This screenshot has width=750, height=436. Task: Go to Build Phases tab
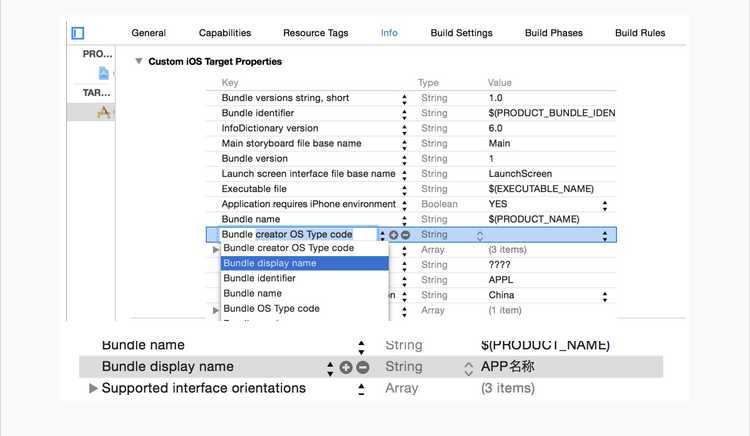pyautogui.click(x=553, y=33)
